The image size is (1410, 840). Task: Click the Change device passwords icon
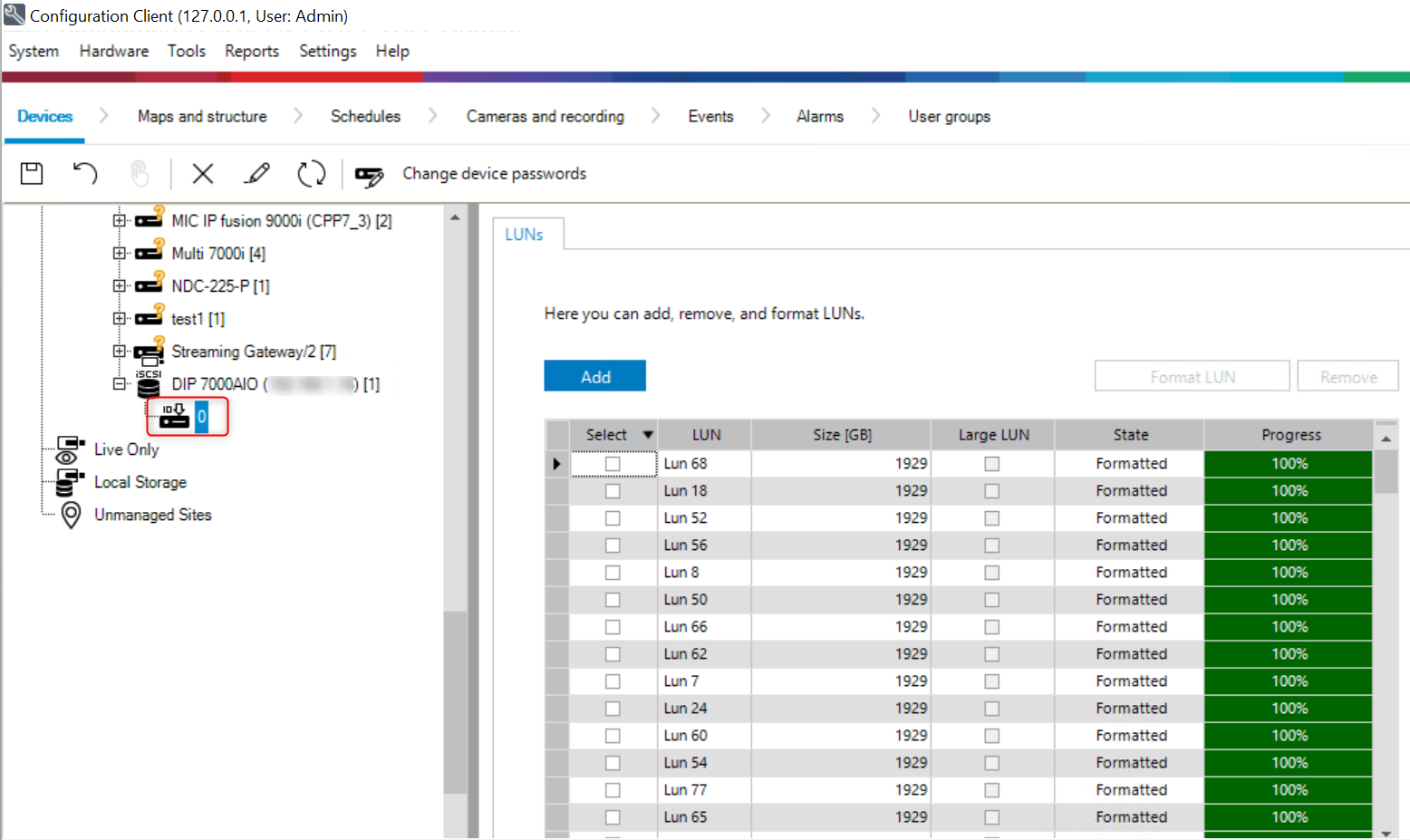point(369,175)
